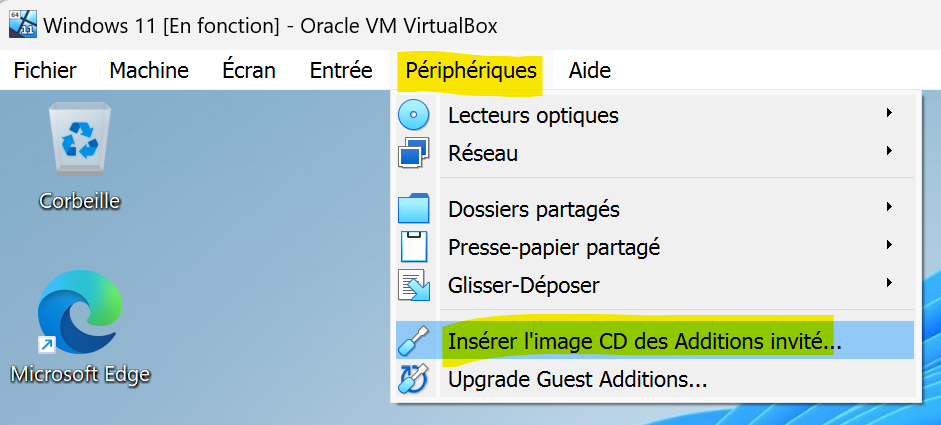
Task: Expand the Glisser-Déposer submenu arrow
Action: coord(889,282)
